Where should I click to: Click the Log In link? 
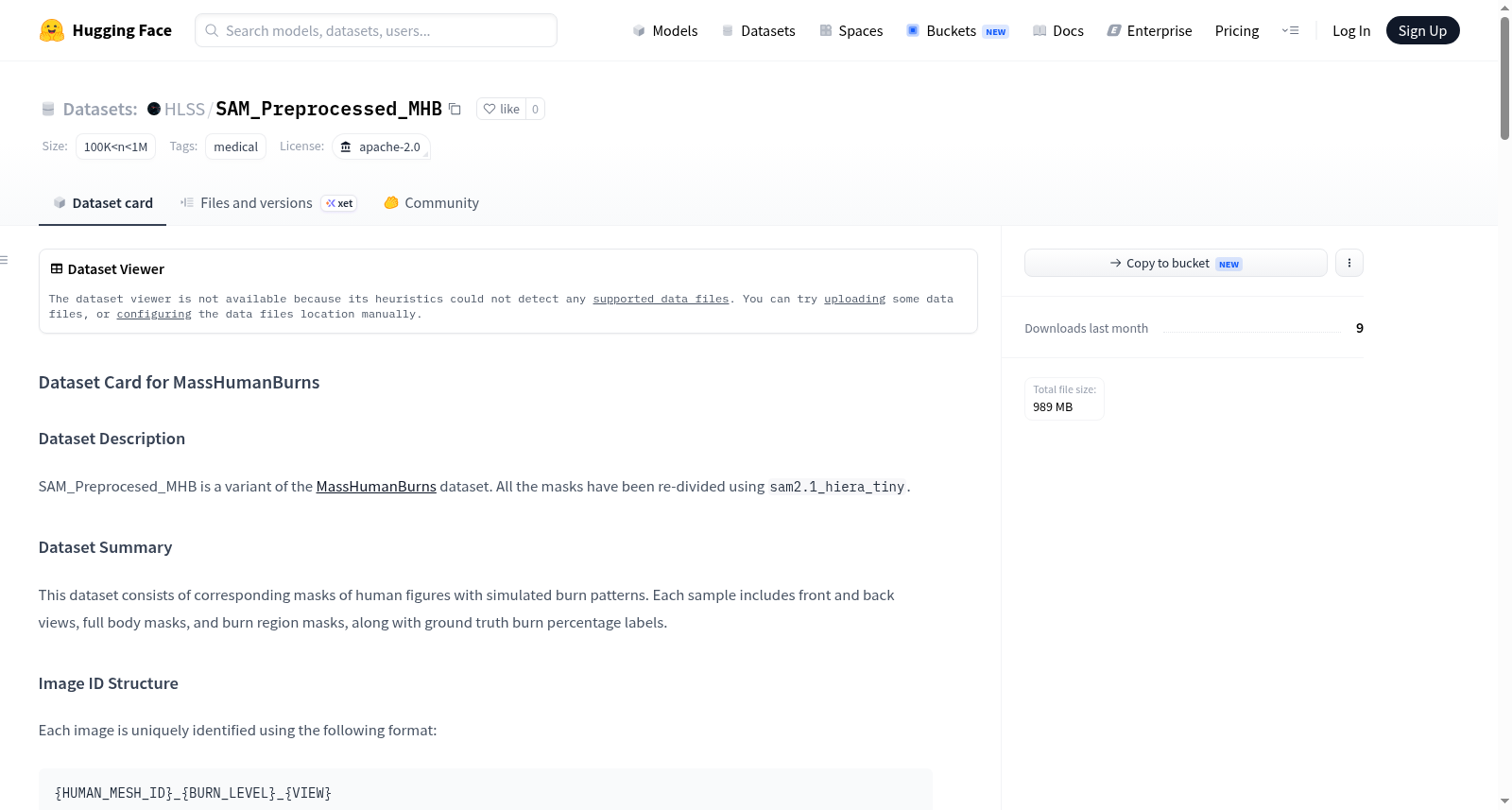[x=1351, y=30]
